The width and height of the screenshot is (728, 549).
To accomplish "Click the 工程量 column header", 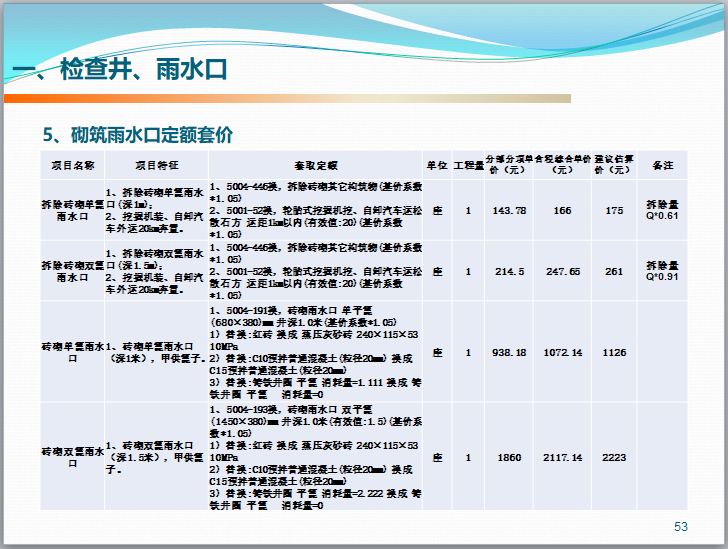I will [x=468, y=165].
